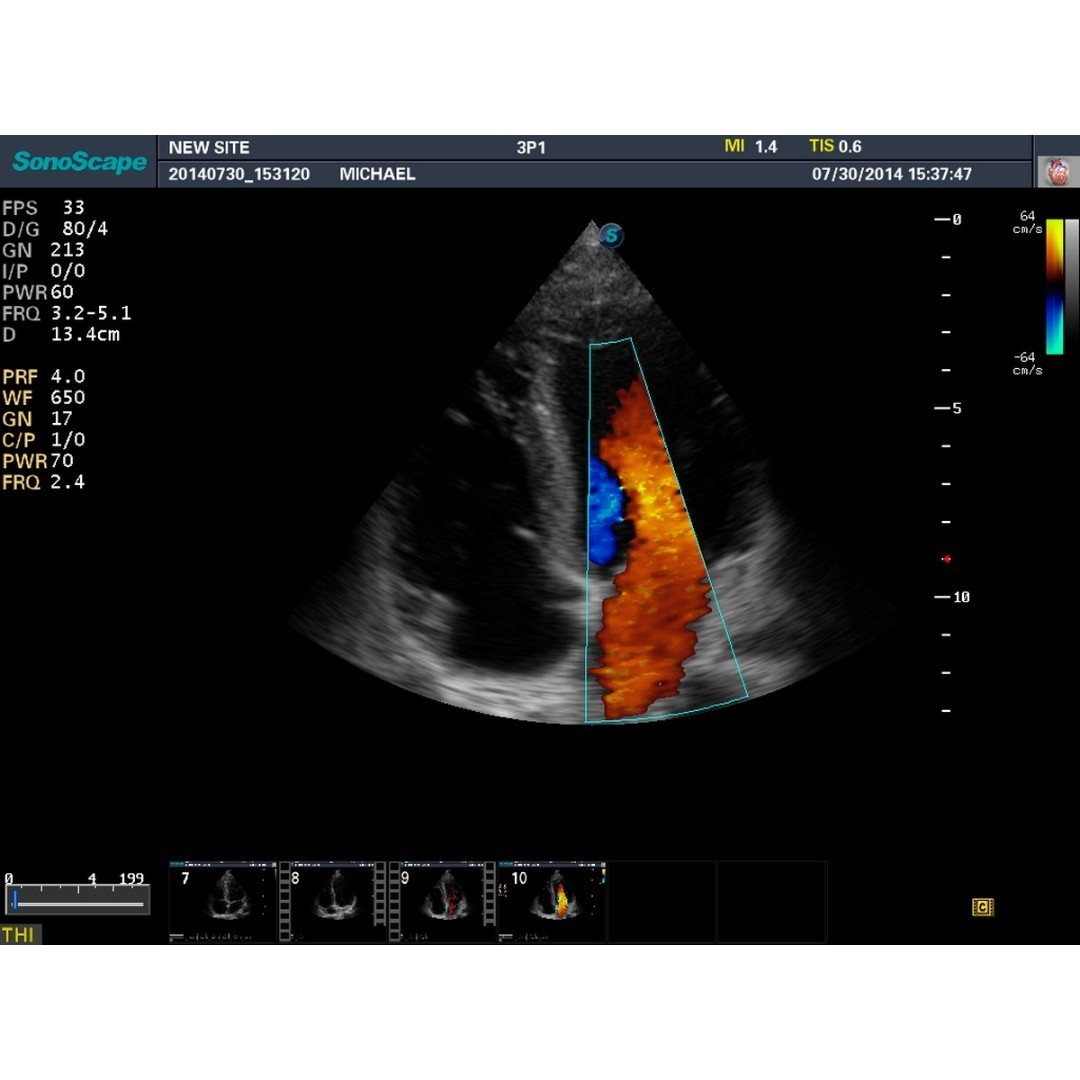Click the B-mode PWR 60 parameter
Viewport: 1080px width, 1080px height.
(x=38, y=292)
